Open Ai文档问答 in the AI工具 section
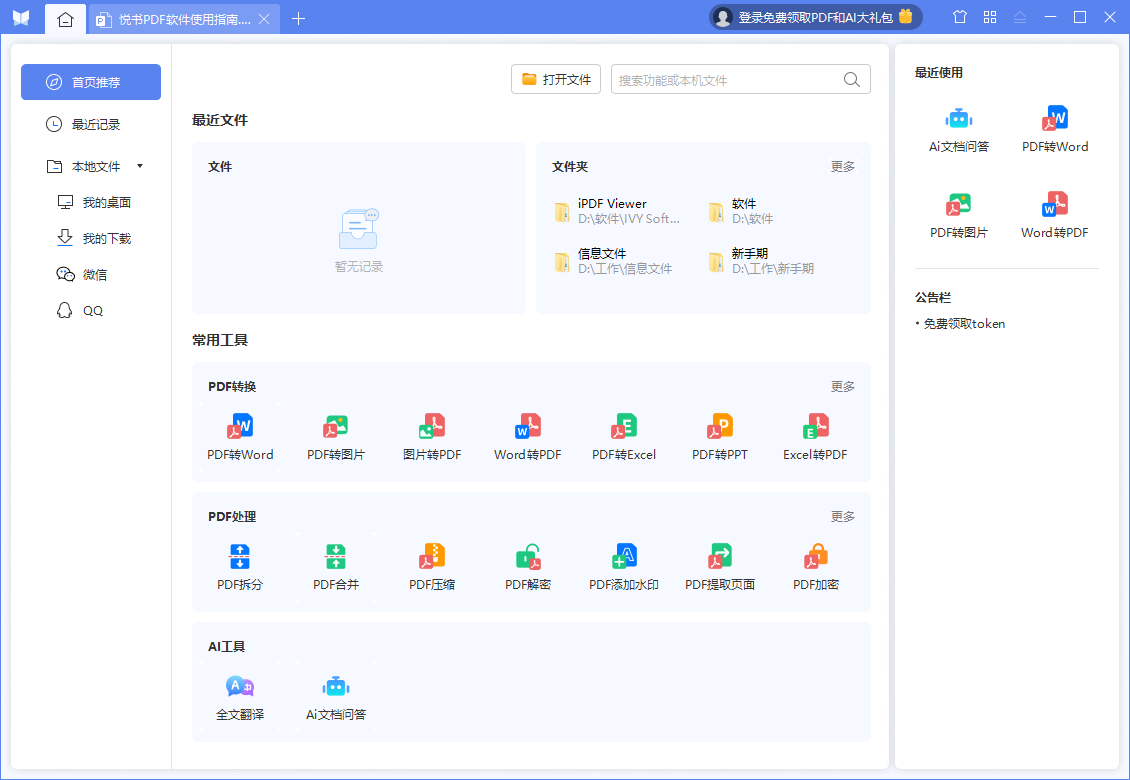Image resolution: width=1130 pixels, height=780 pixels. point(336,697)
